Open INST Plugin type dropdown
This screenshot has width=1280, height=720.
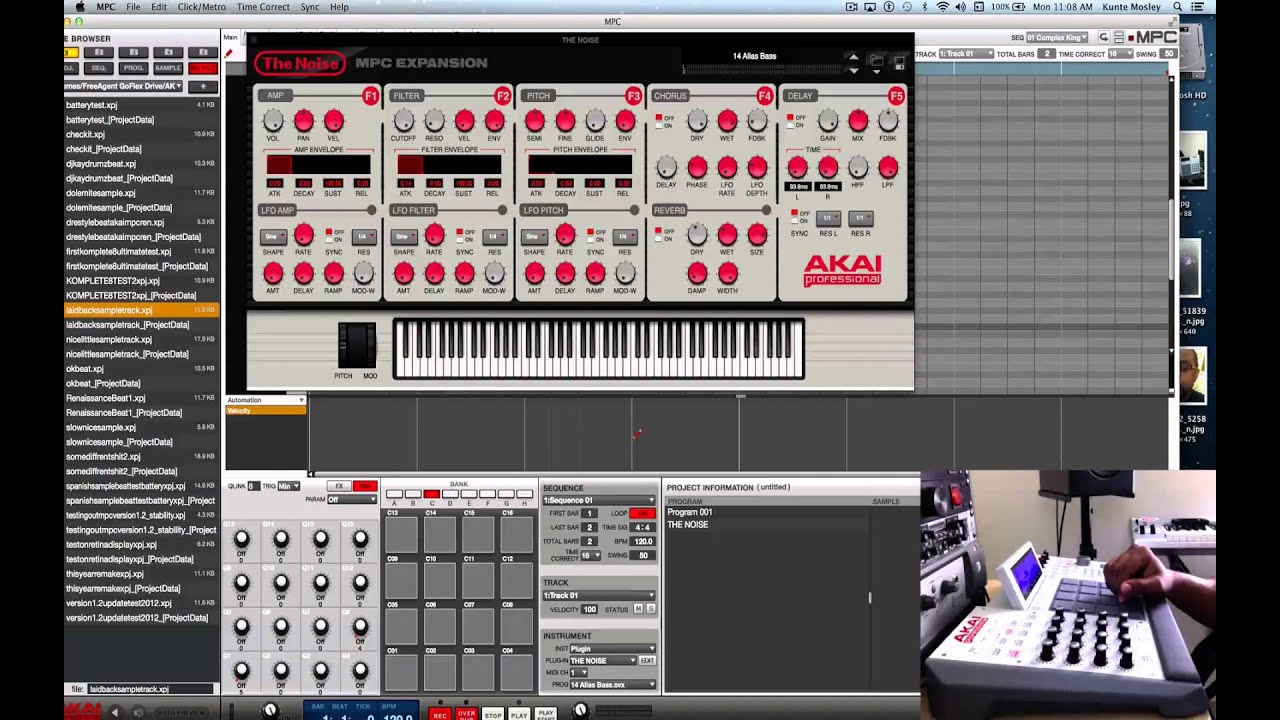pos(612,649)
